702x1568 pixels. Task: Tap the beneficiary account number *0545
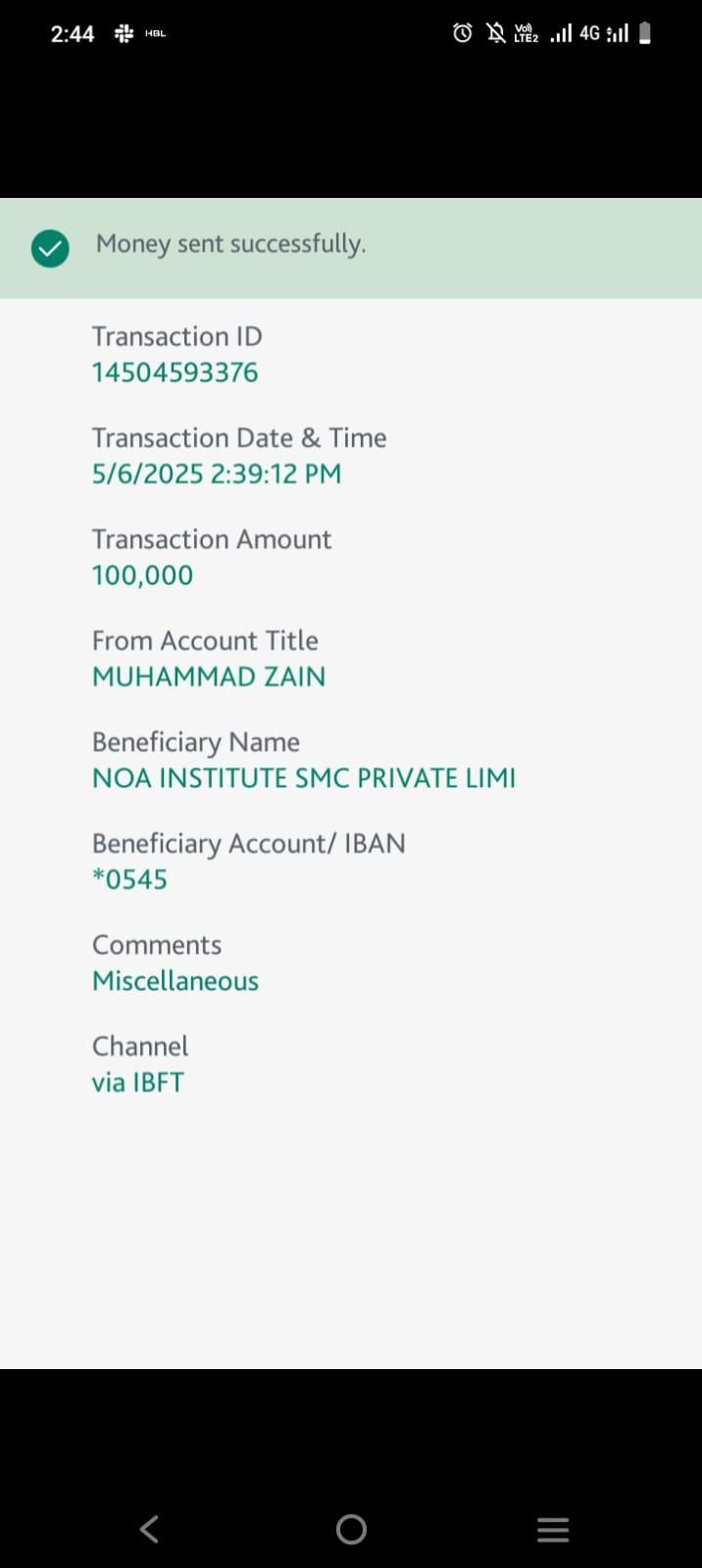click(x=129, y=879)
